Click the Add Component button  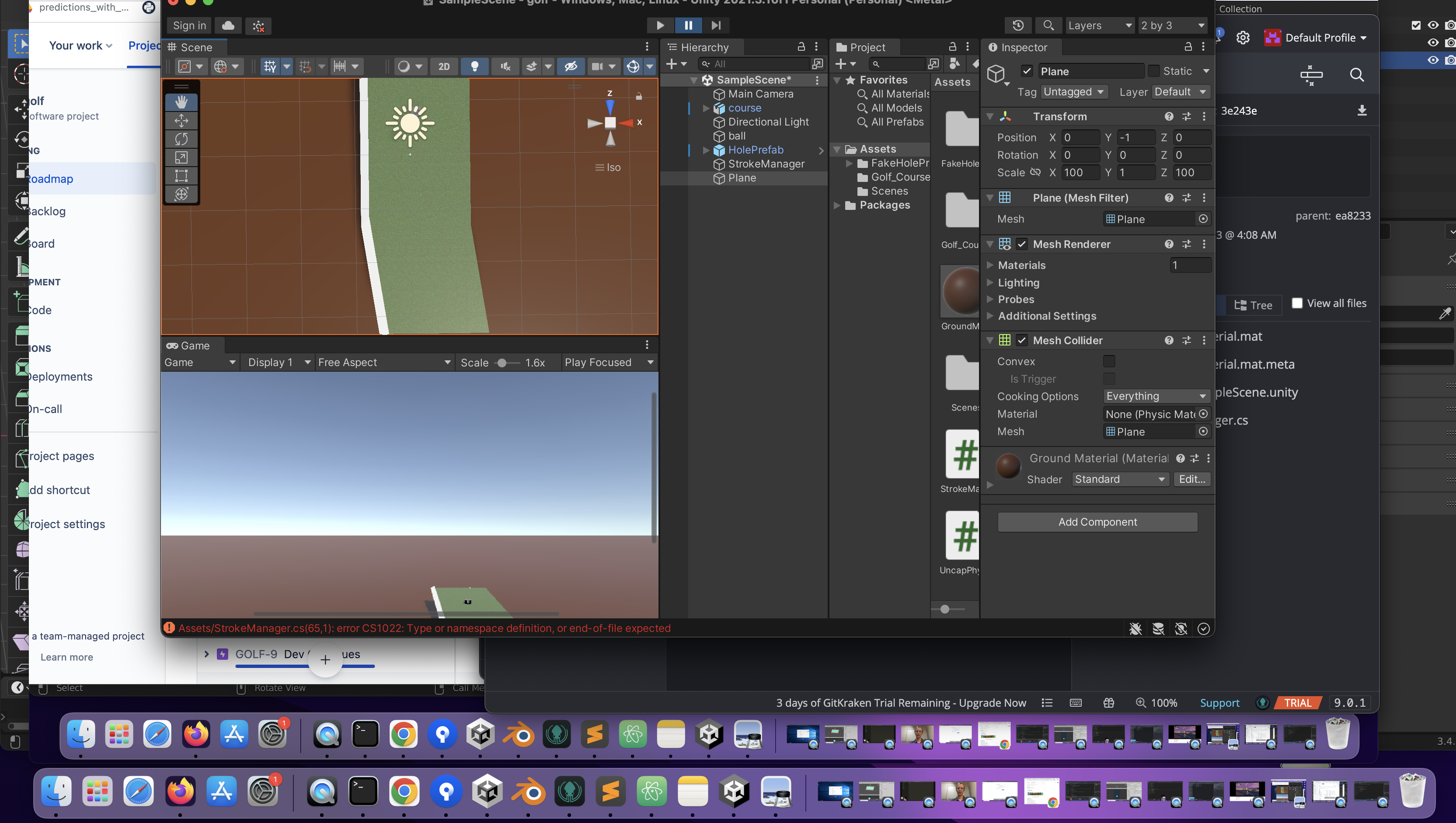pyautogui.click(x=1097, y=522)
